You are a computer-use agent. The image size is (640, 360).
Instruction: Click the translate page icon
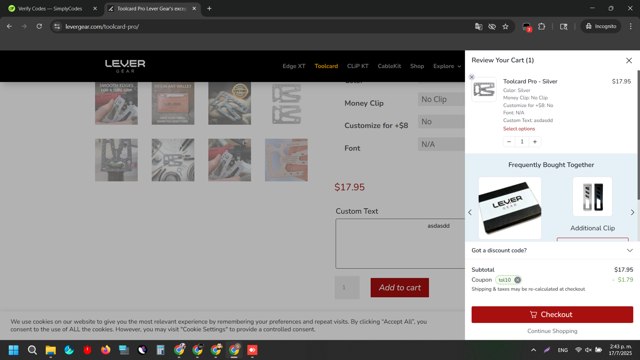pos(478,27)
